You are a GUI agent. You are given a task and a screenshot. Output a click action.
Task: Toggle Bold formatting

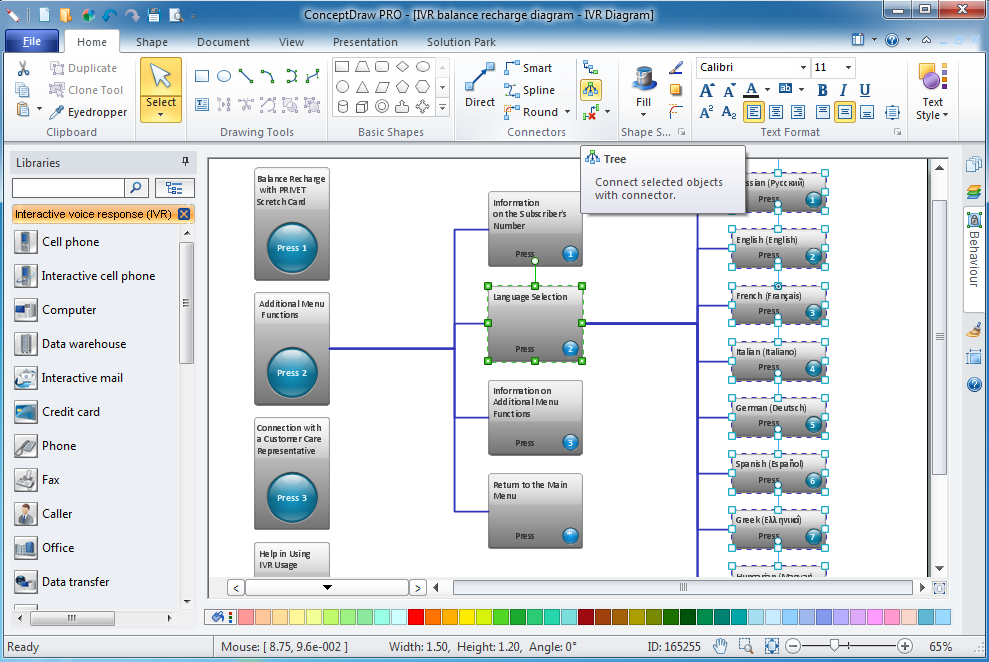[x=822, y=90]
